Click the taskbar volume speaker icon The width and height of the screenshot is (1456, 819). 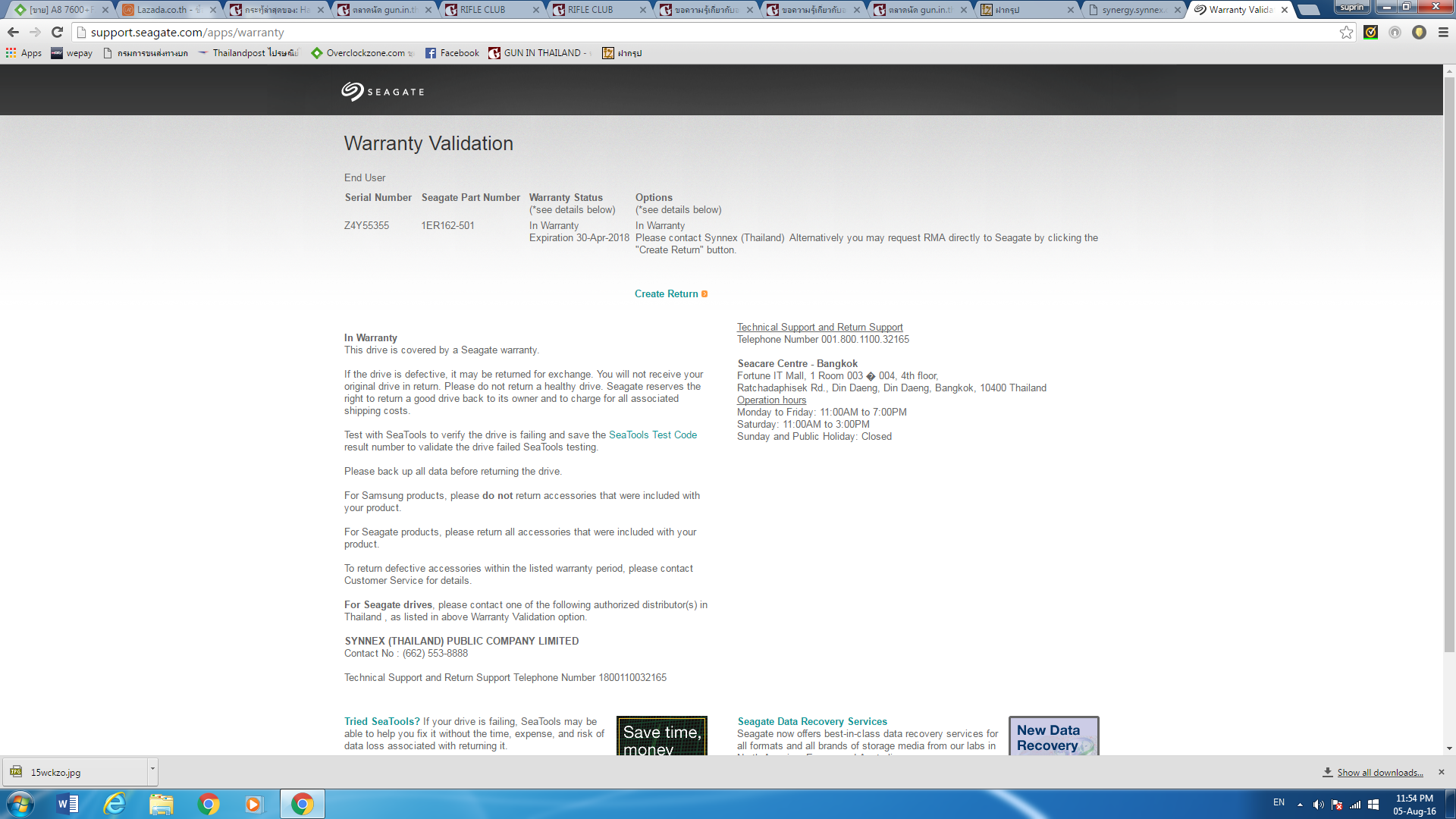[1318, 805]
